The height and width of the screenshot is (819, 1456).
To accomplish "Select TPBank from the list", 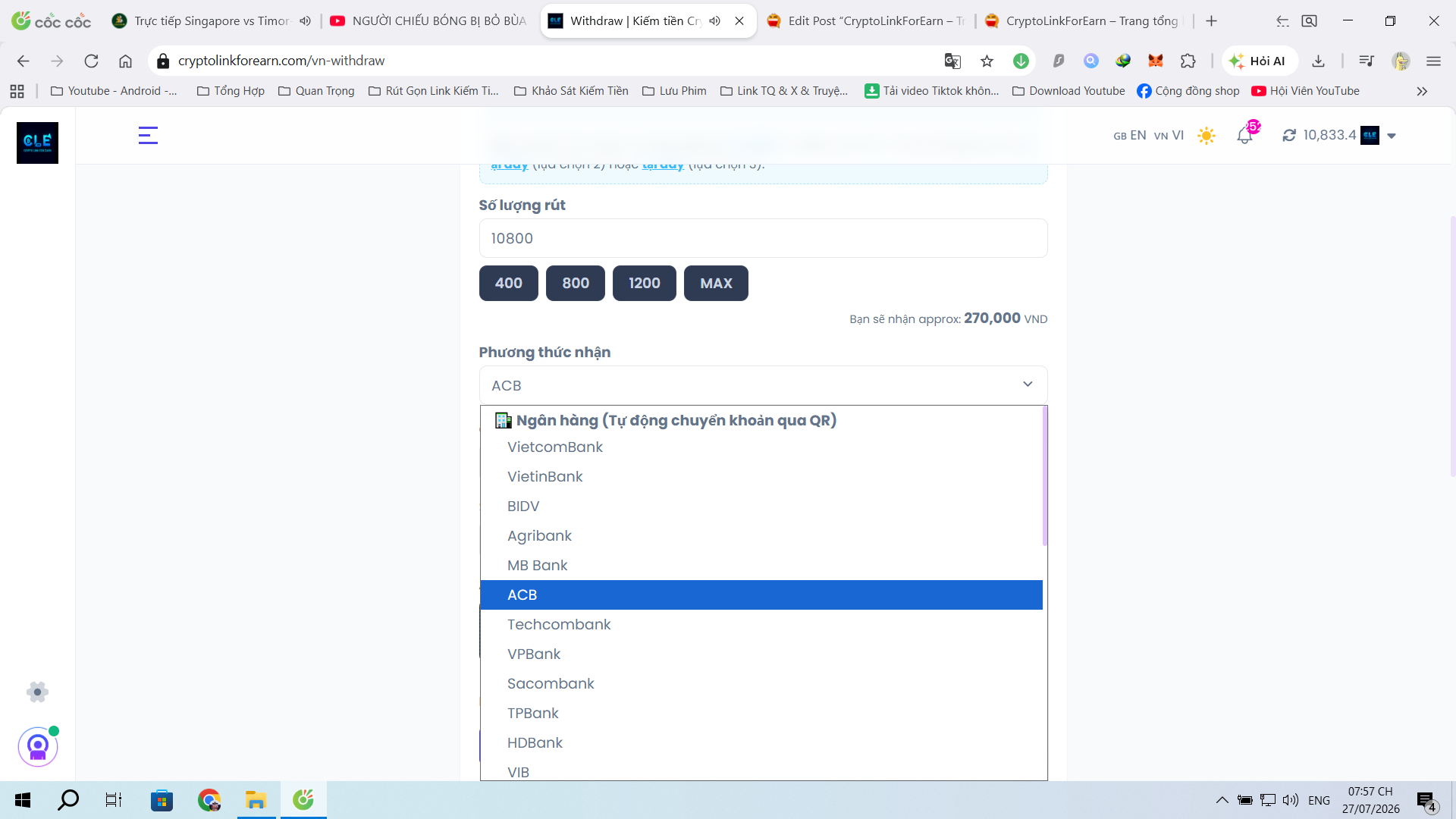I will (761, 714).
